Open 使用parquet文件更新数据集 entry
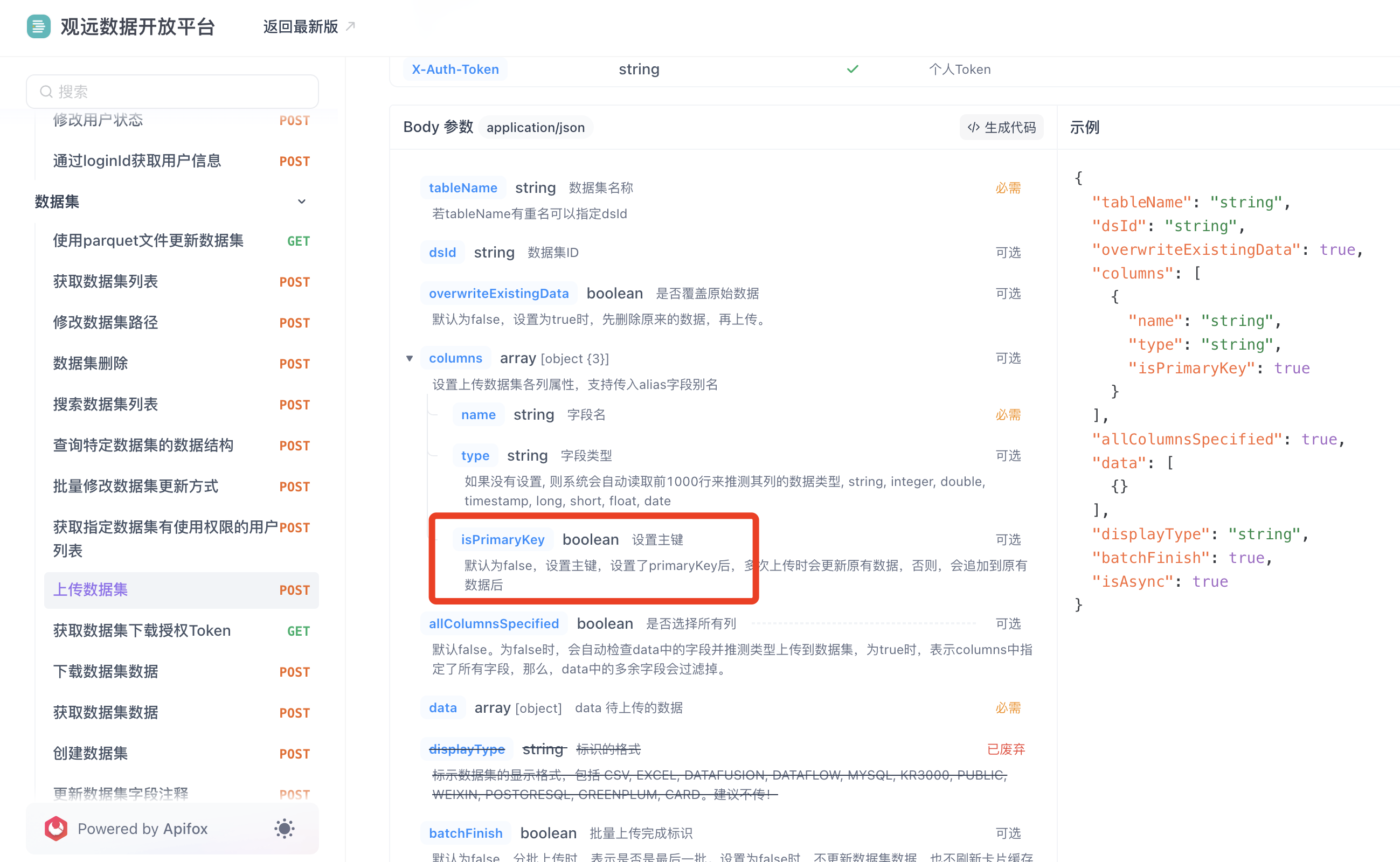The width and height of the screenshot is (1400, 862). (182, 241)
